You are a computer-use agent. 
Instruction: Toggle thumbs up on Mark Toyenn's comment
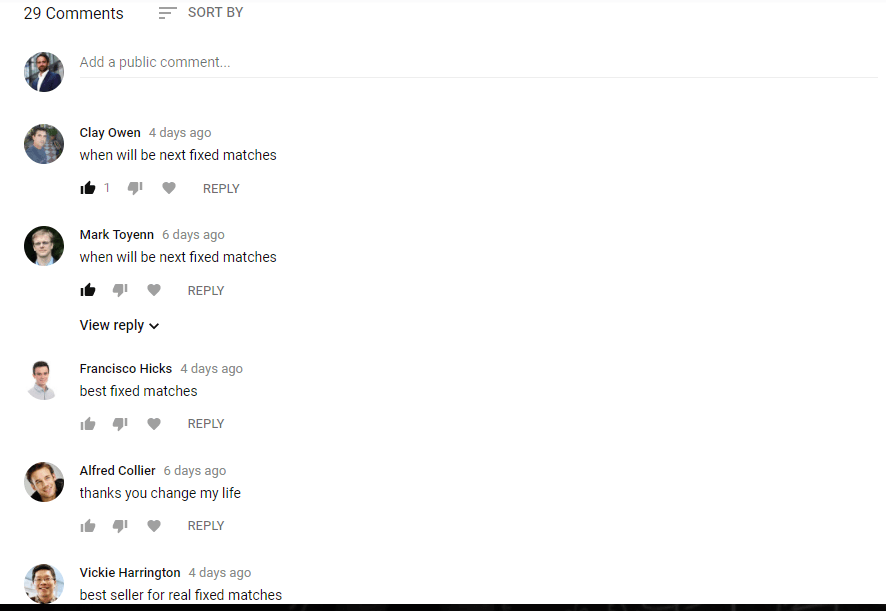(x=88, y=291)
